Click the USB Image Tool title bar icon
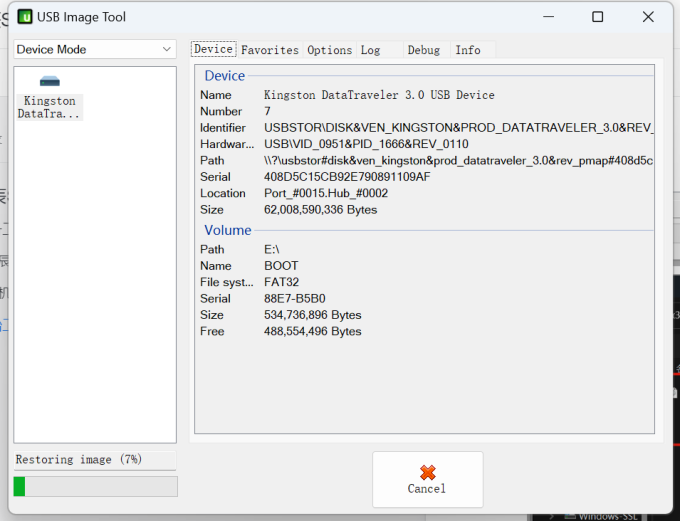Image resolution: width=680 pixels, height=521 pixels. coord(25,17)
